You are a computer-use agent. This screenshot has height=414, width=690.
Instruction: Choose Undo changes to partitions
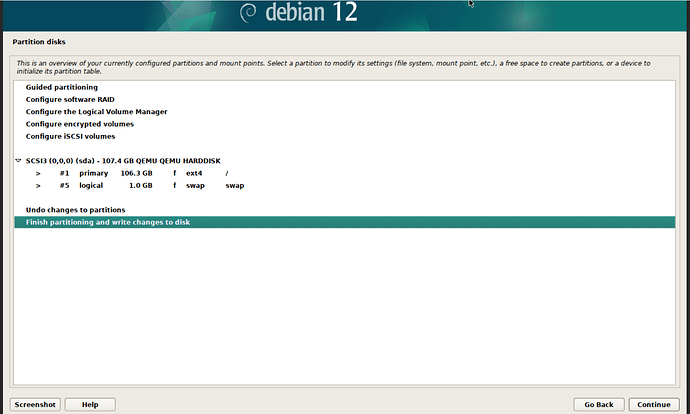[x=75, y=210]
